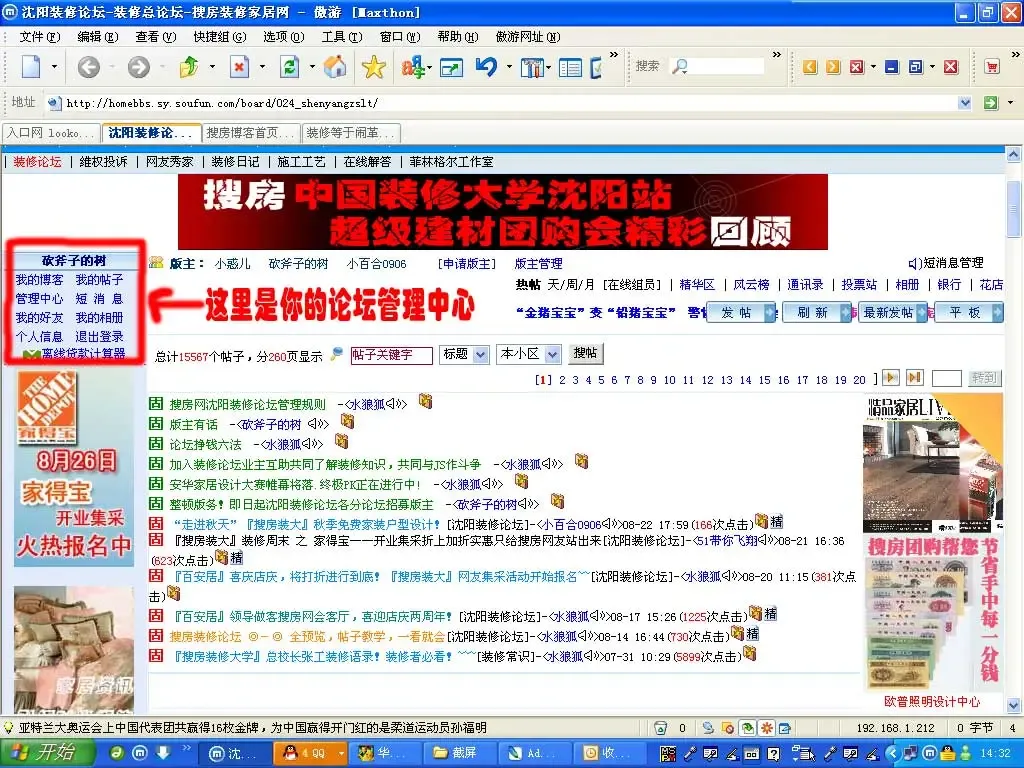Click the status bar popup-blocker counter icon
This screenshot has height=768, width=1024.
(x=660, y=728)
